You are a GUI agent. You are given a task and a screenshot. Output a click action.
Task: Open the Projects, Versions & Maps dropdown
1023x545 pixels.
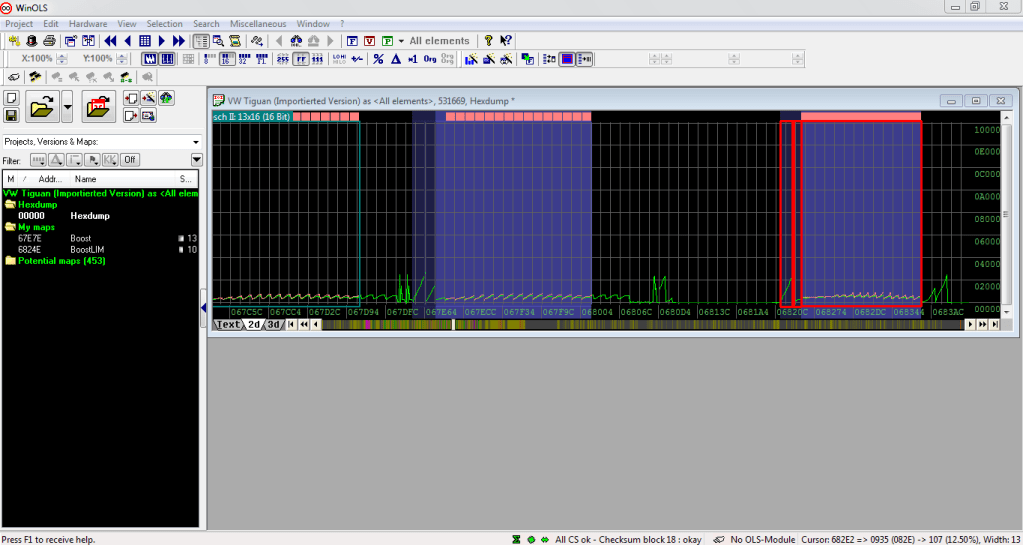(196, 142)
